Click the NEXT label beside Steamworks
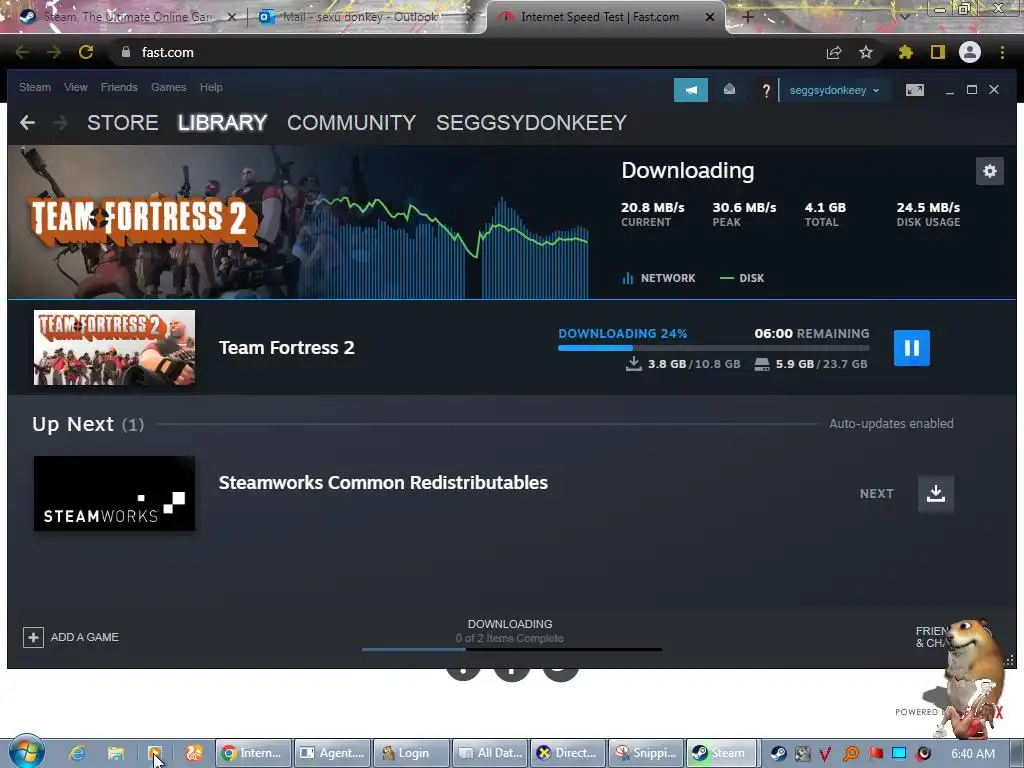 pyautogui.click(x=876, y=493)
